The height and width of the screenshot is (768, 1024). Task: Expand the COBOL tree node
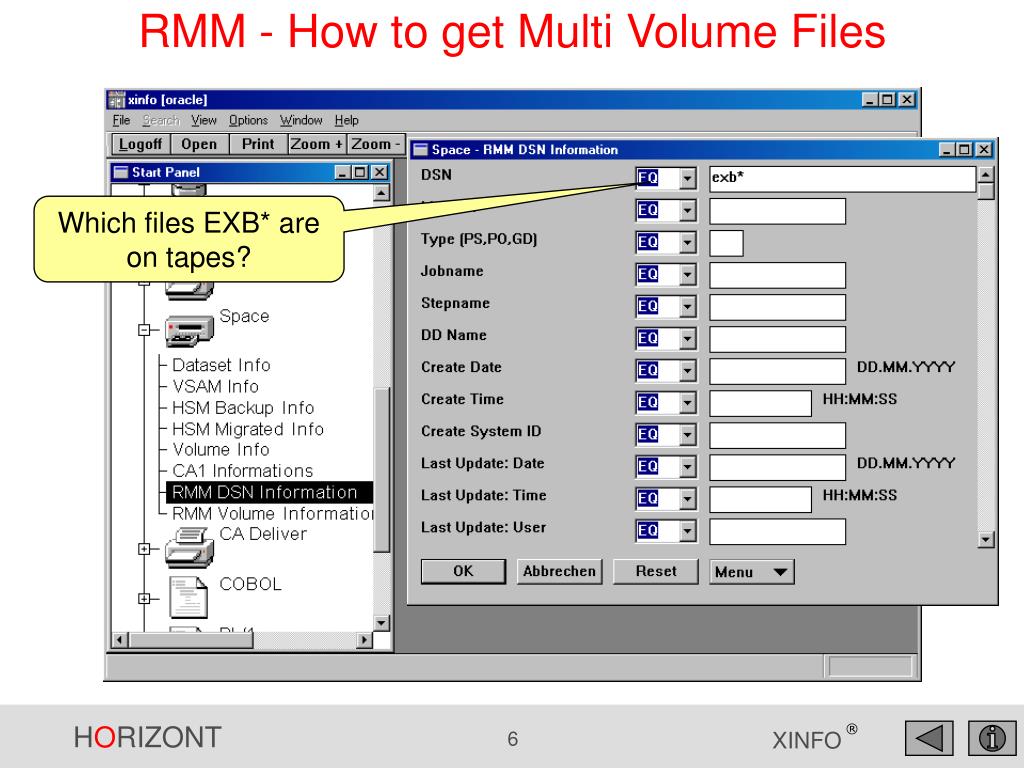click(144, 598)
